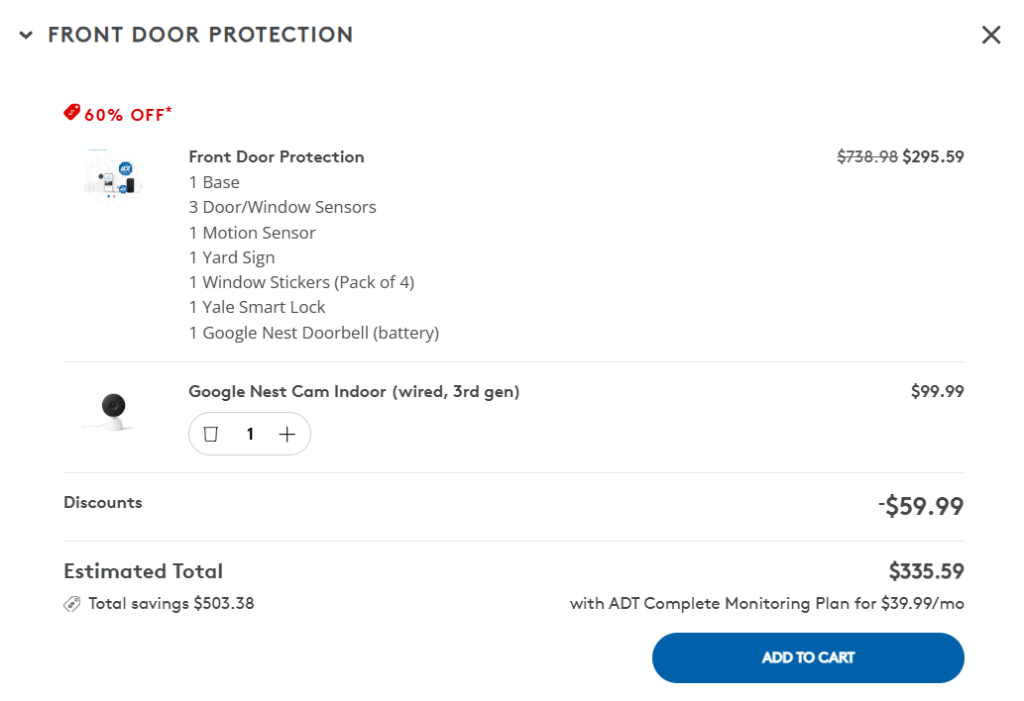Image resolution: width=1024 pixels, height=701 pixels.
Task: Click the Google Nest Cam Indoor image
Action: [x=112, y=411]
